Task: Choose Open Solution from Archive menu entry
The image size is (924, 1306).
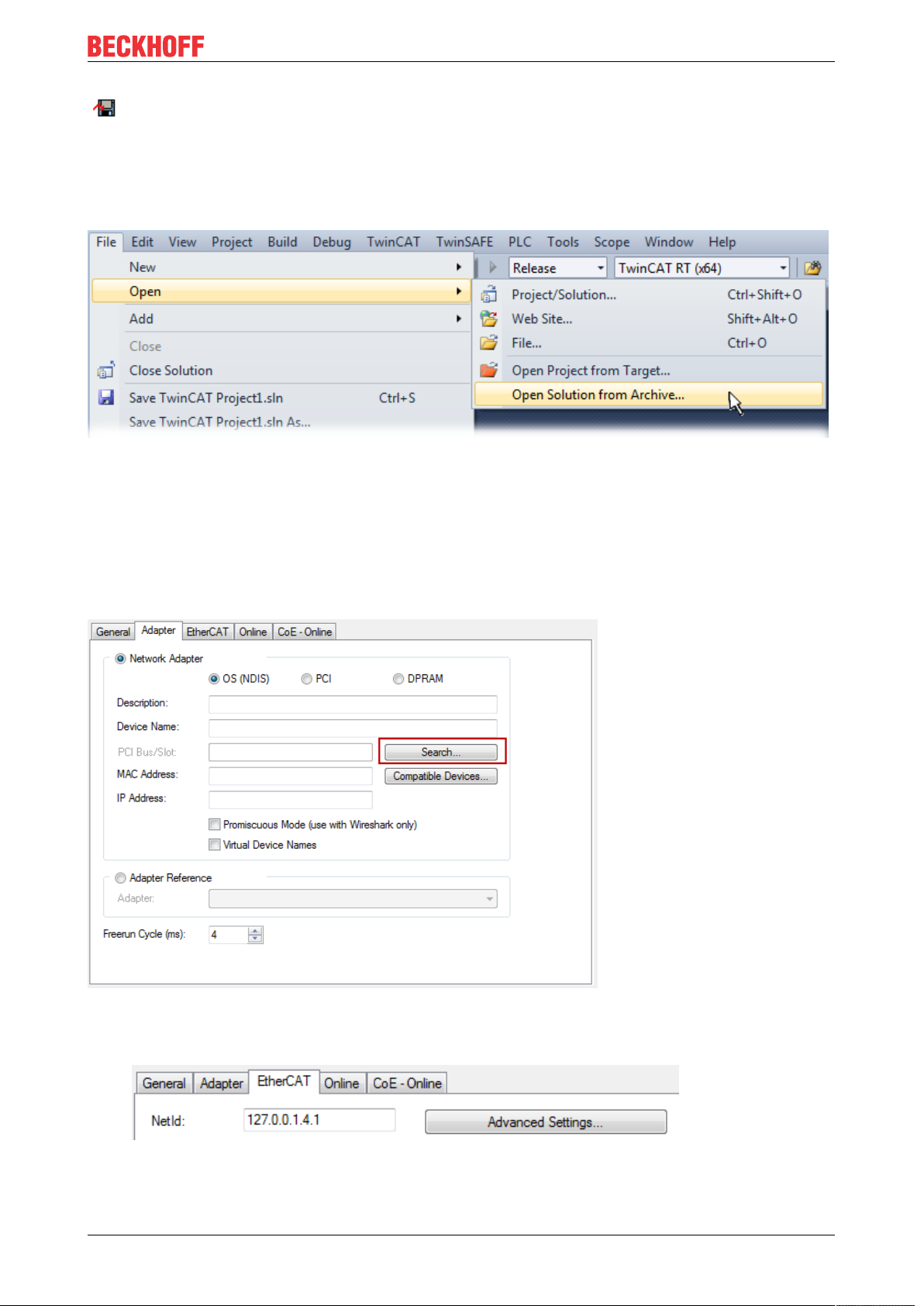Action: click(648, 395)
